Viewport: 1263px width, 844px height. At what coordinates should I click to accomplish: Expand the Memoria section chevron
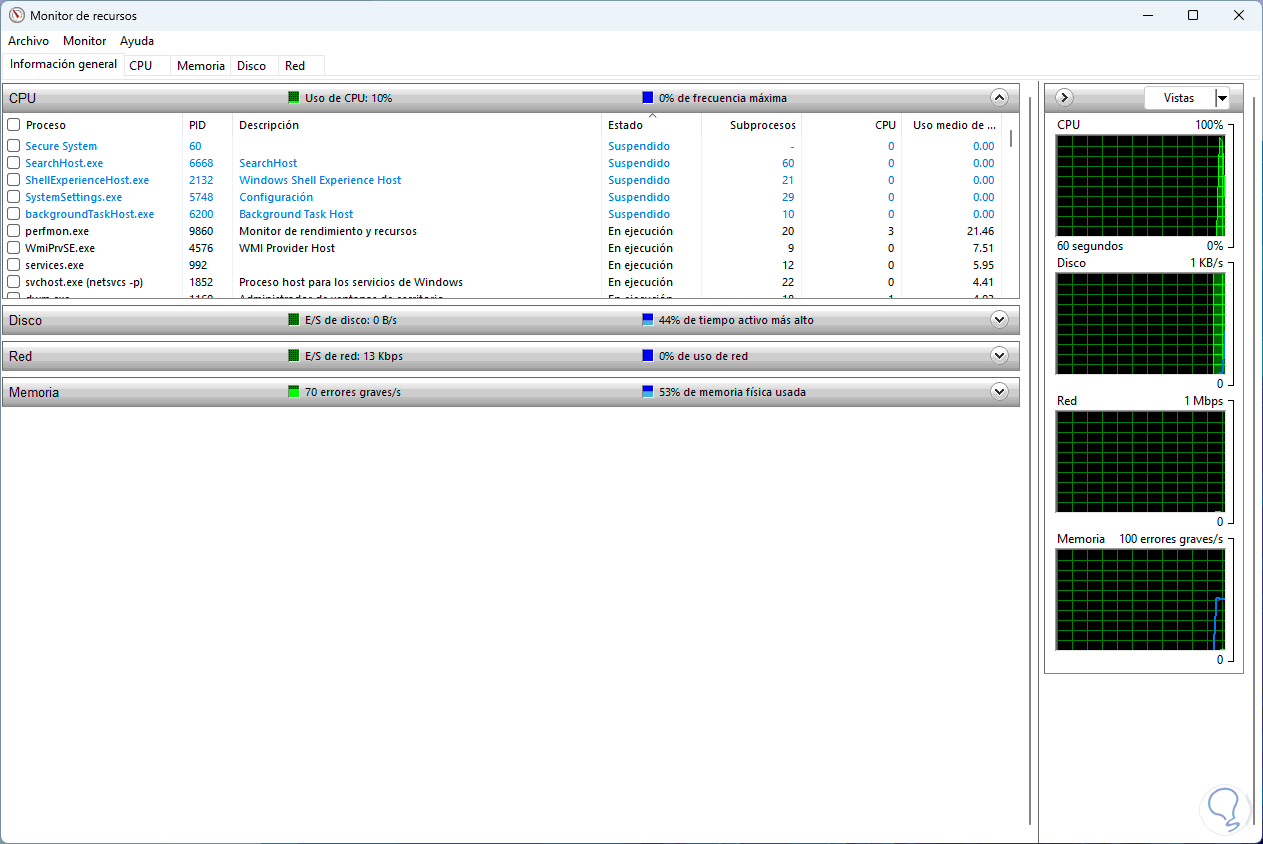coord(998,392)
